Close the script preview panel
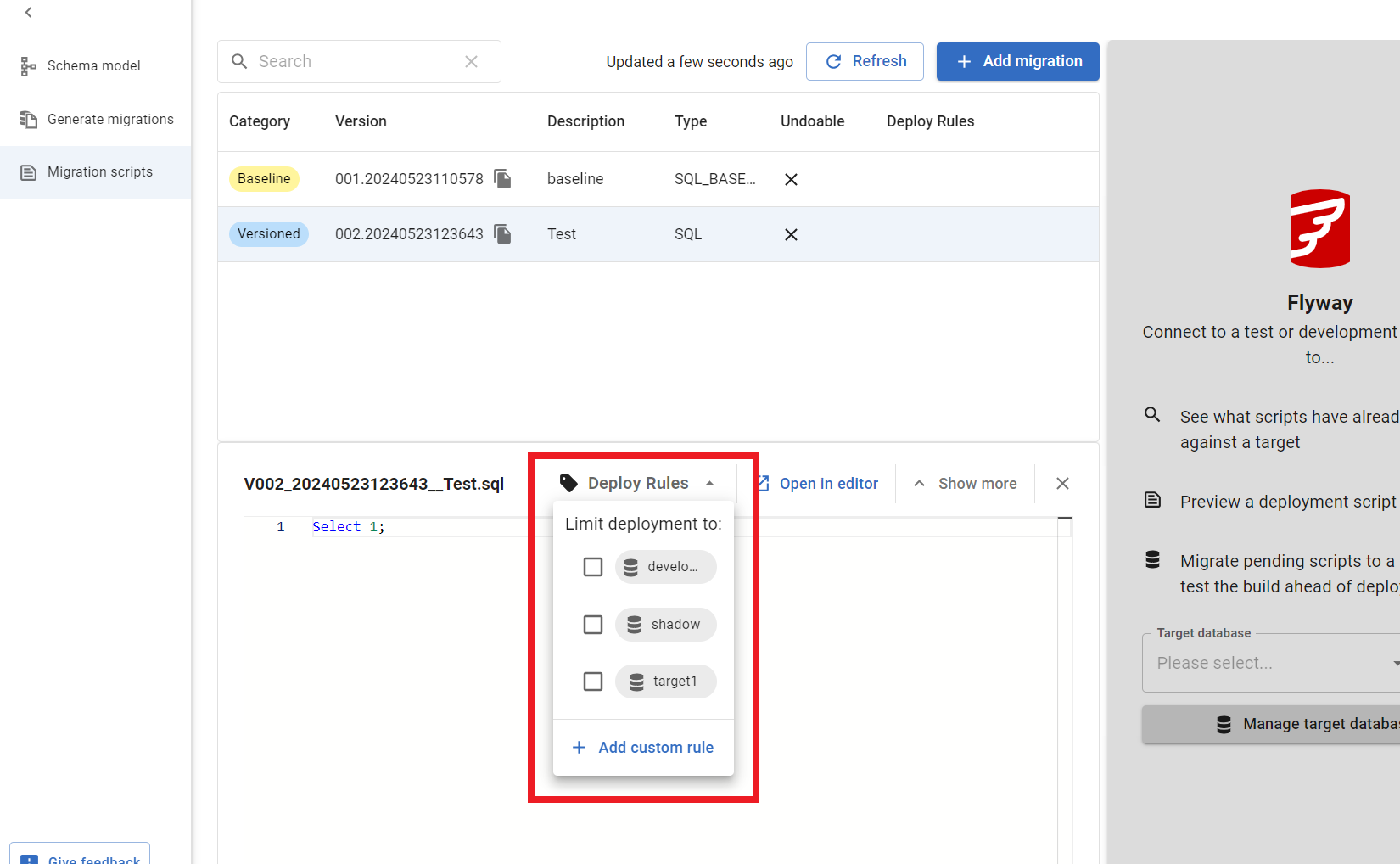The image size is (1400, 864). pos(1062,484)
